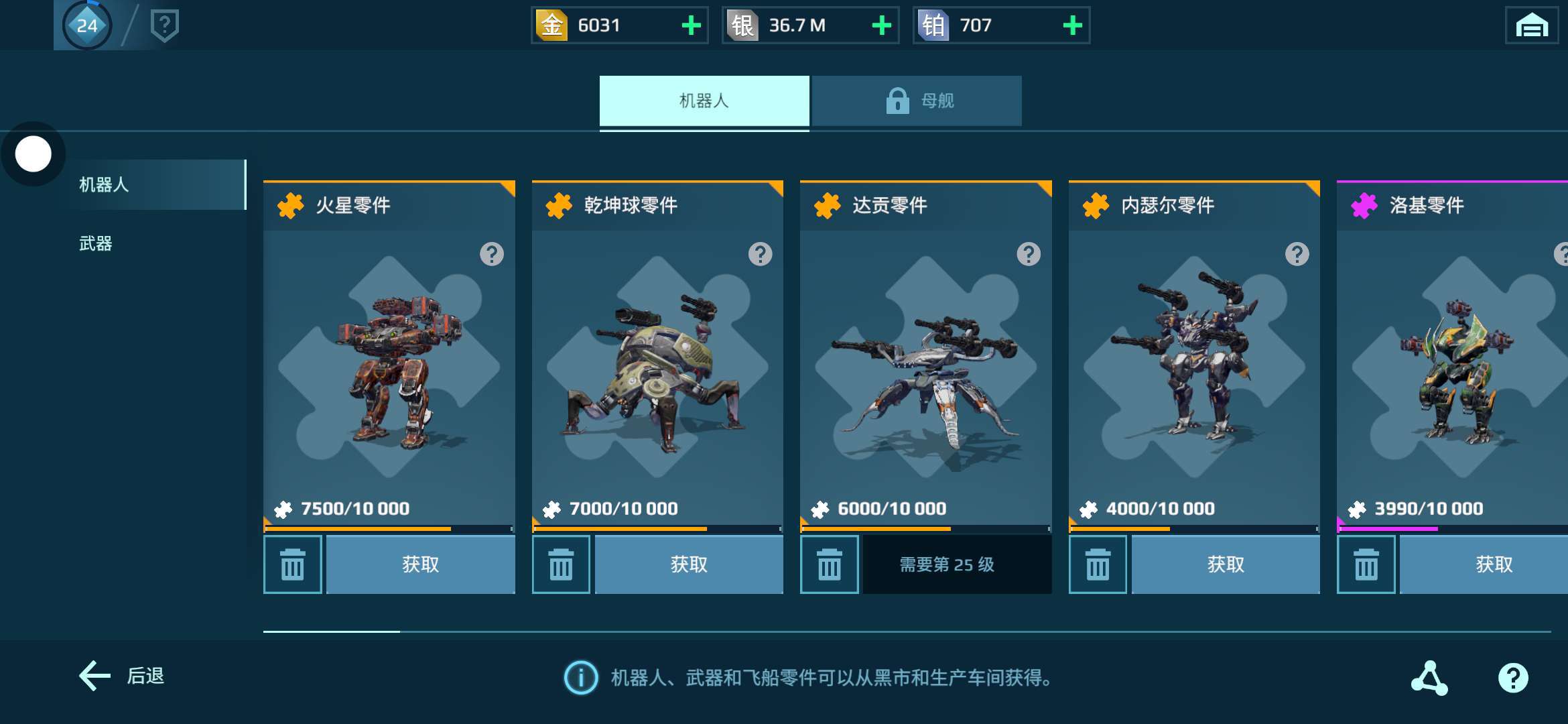Click the shield question badge near level

coord(164,26)
